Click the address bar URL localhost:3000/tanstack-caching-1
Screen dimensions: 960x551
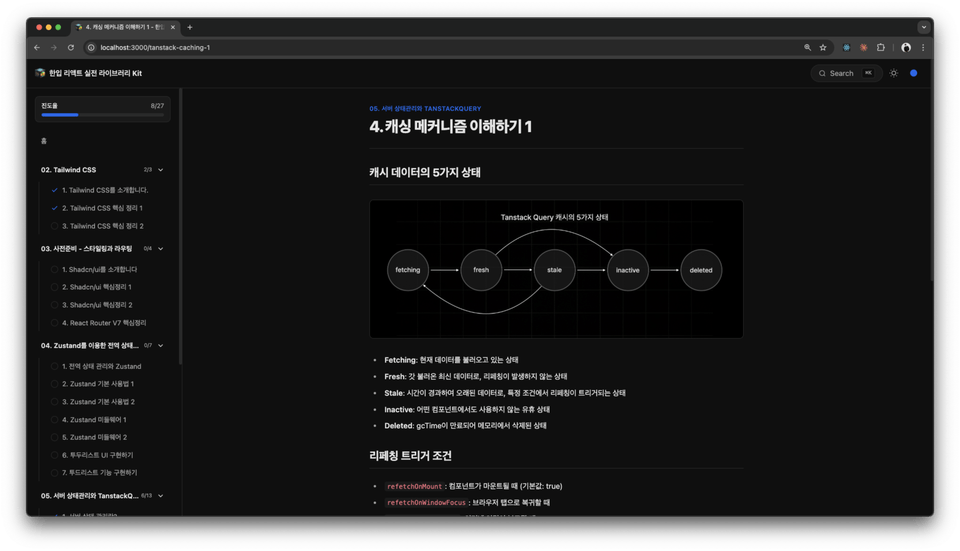coord(155,47)
